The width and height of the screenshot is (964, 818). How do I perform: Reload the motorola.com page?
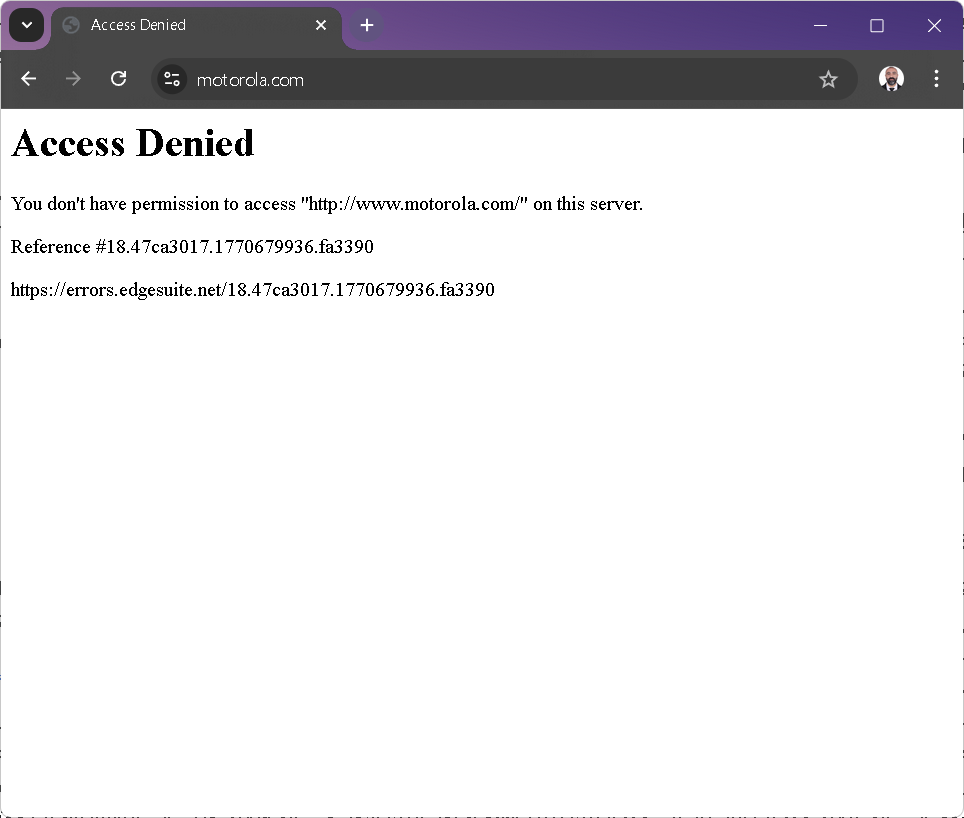118,79
